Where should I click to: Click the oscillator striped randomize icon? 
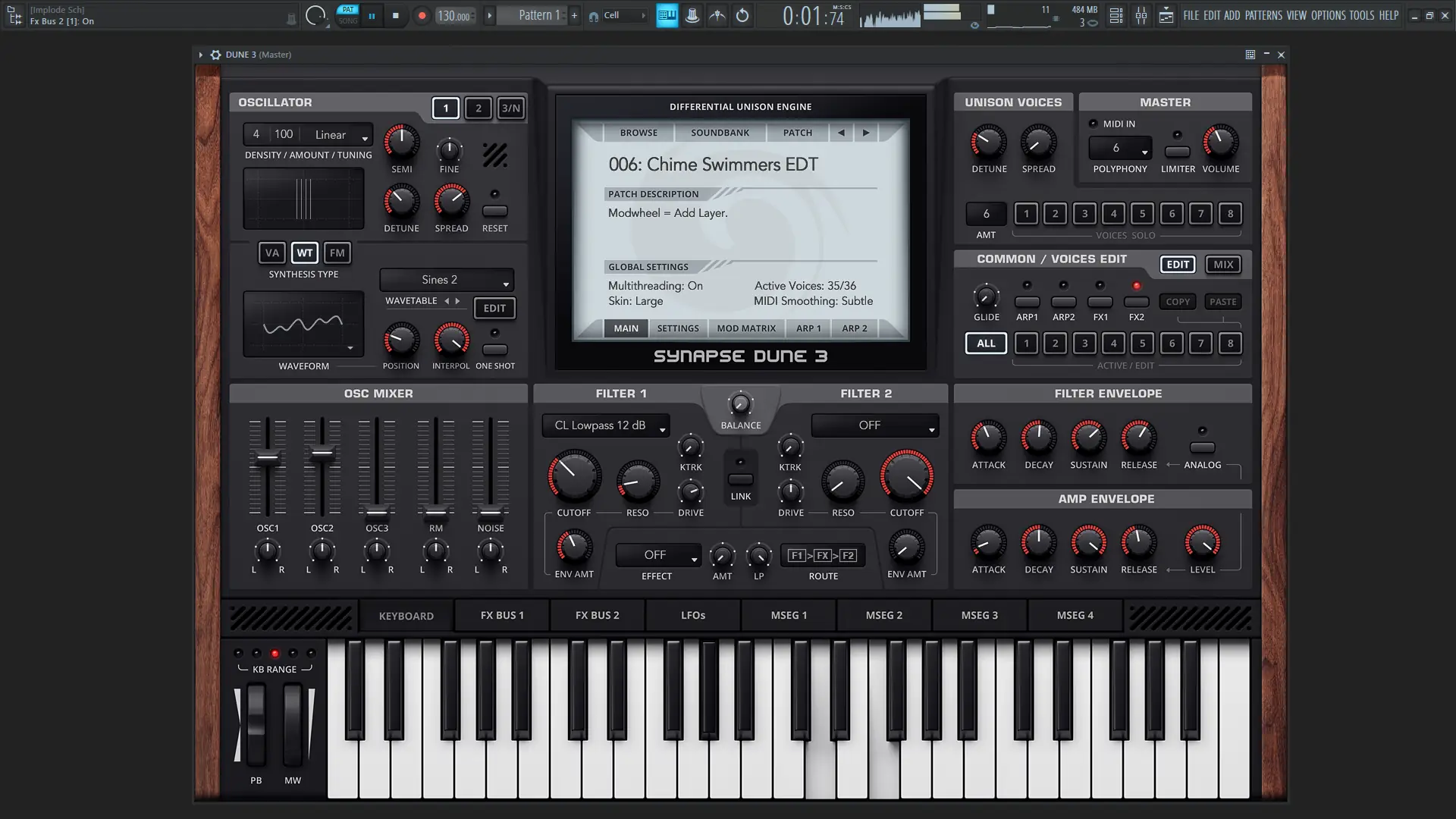click(494, 155)
